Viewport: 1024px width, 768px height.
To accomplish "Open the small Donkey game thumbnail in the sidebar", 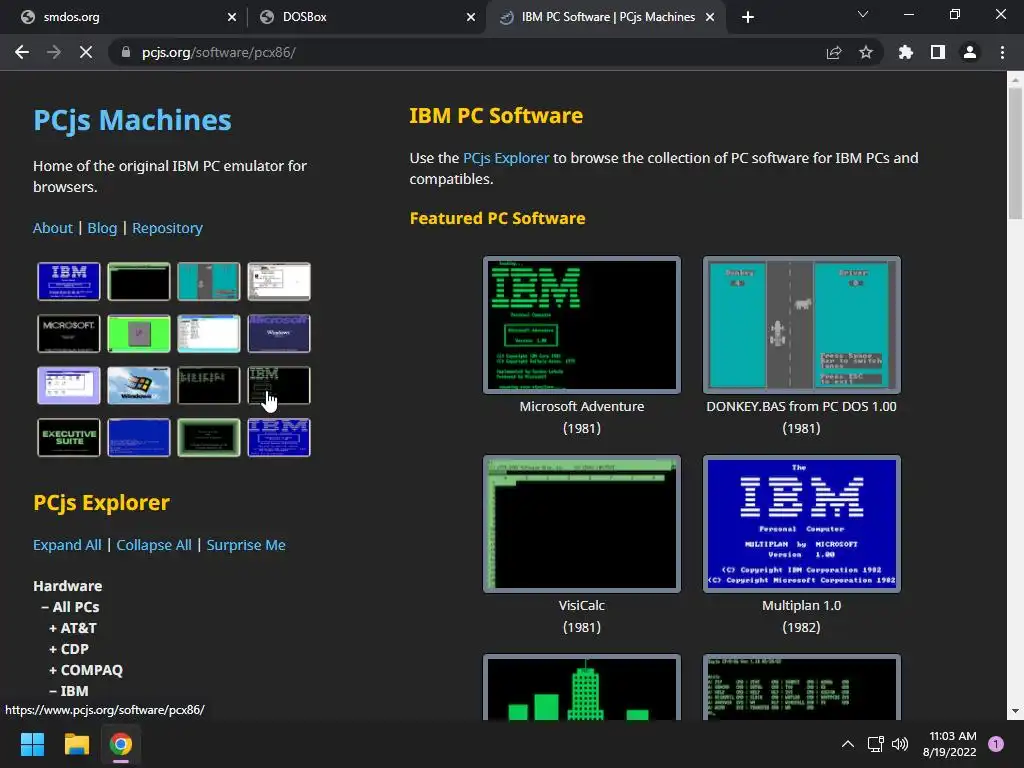I will (x=209, y=281).
